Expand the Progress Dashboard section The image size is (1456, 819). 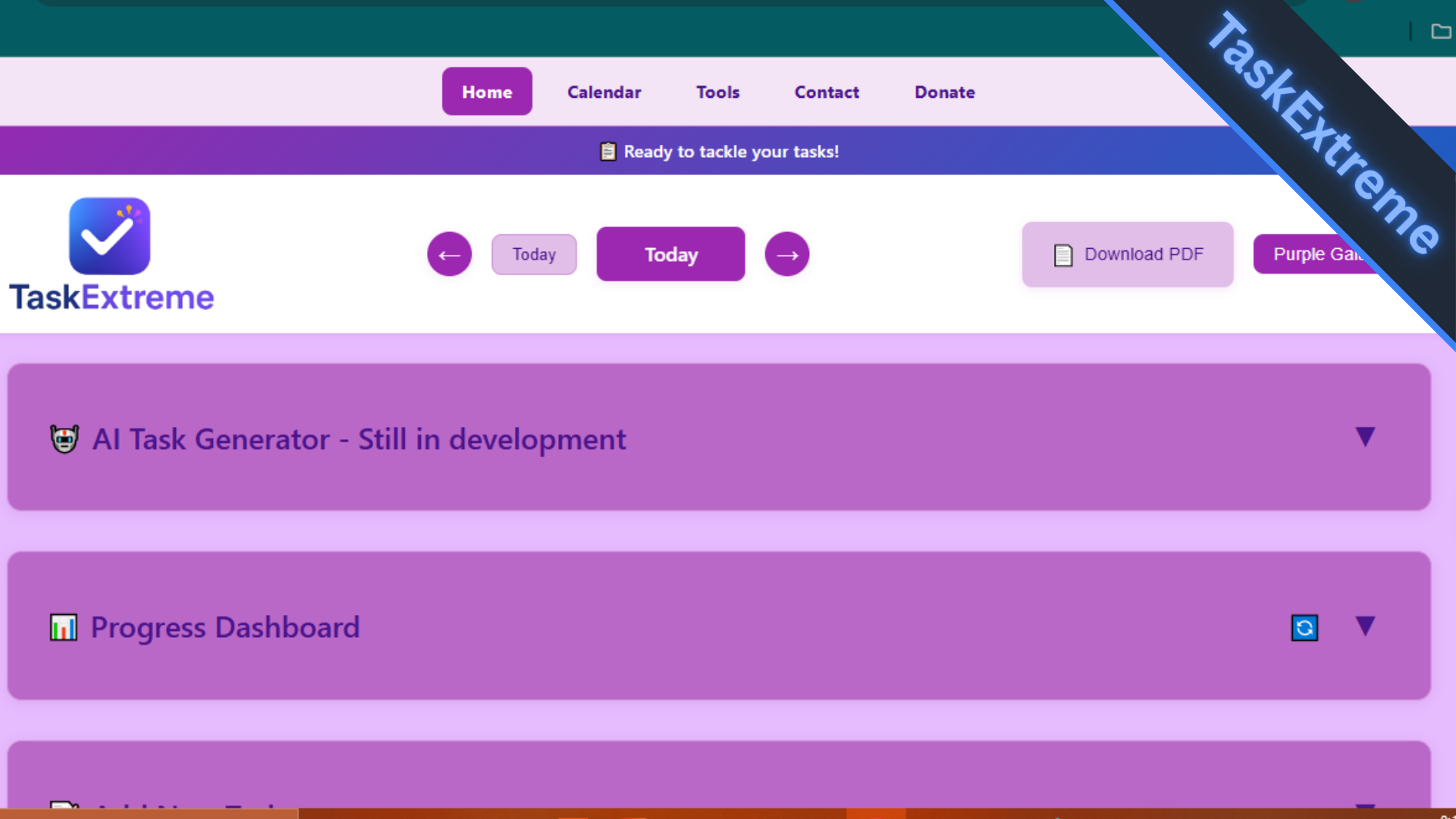1365,626
